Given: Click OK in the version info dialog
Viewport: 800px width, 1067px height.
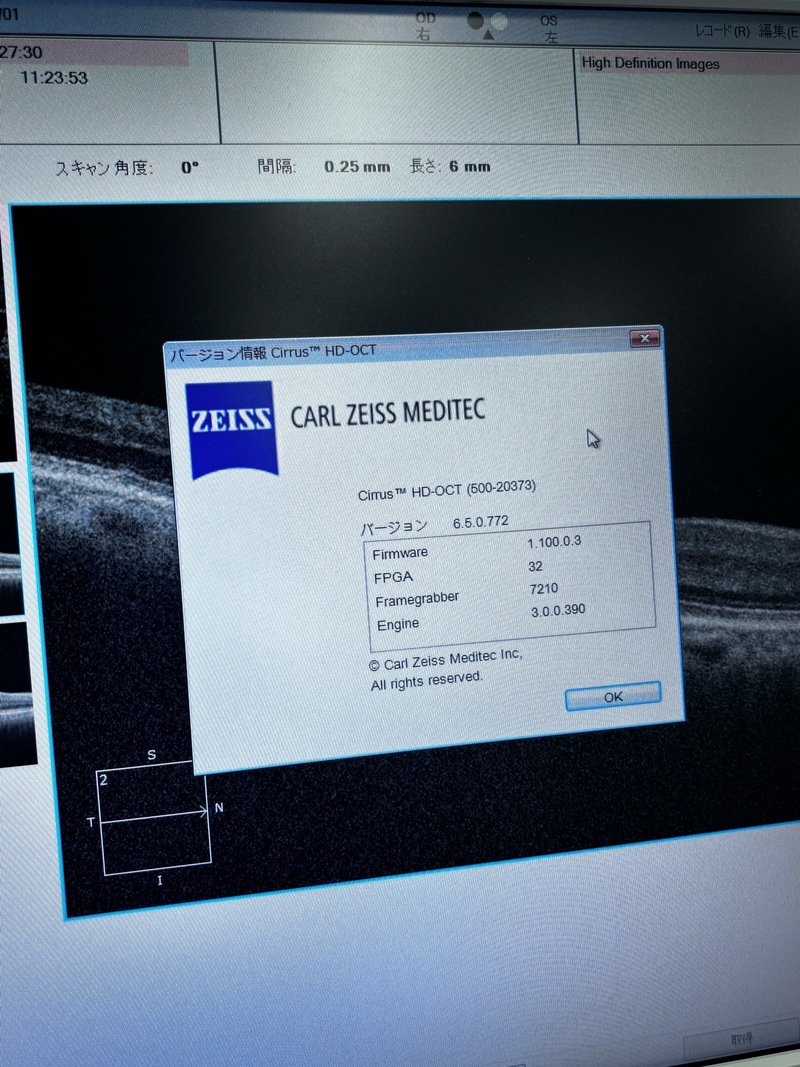Looking at the screenshot, I should coord(612,697).
